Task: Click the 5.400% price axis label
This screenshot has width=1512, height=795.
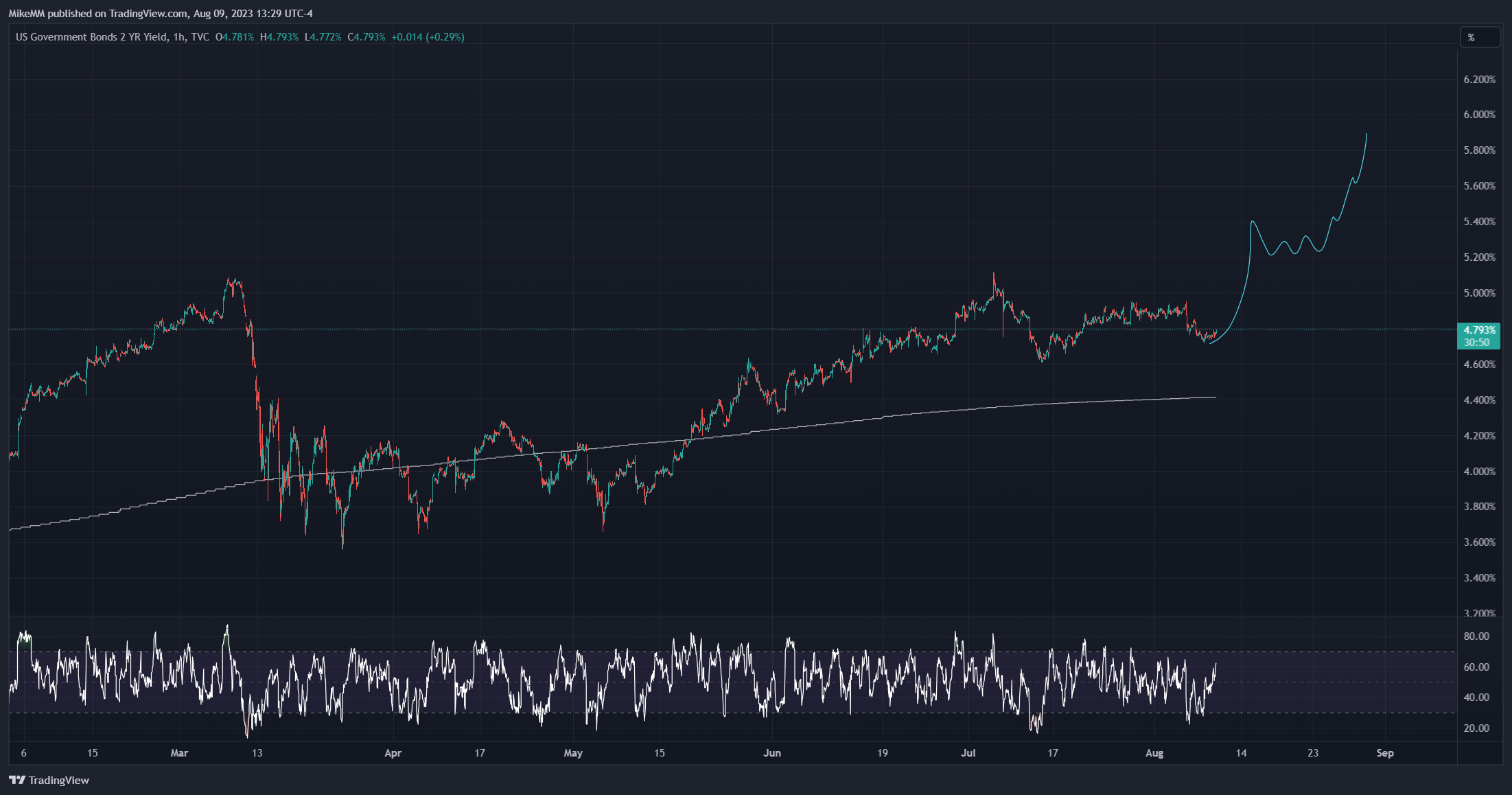Action: click(1479, 222)
